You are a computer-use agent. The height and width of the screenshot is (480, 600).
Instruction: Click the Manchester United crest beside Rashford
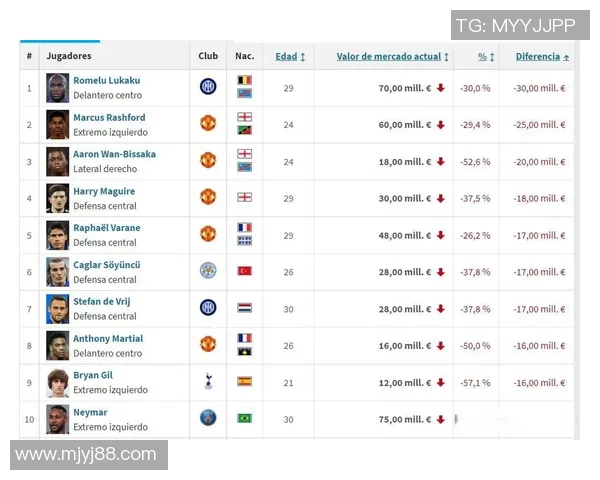click(x=208, y=123)
